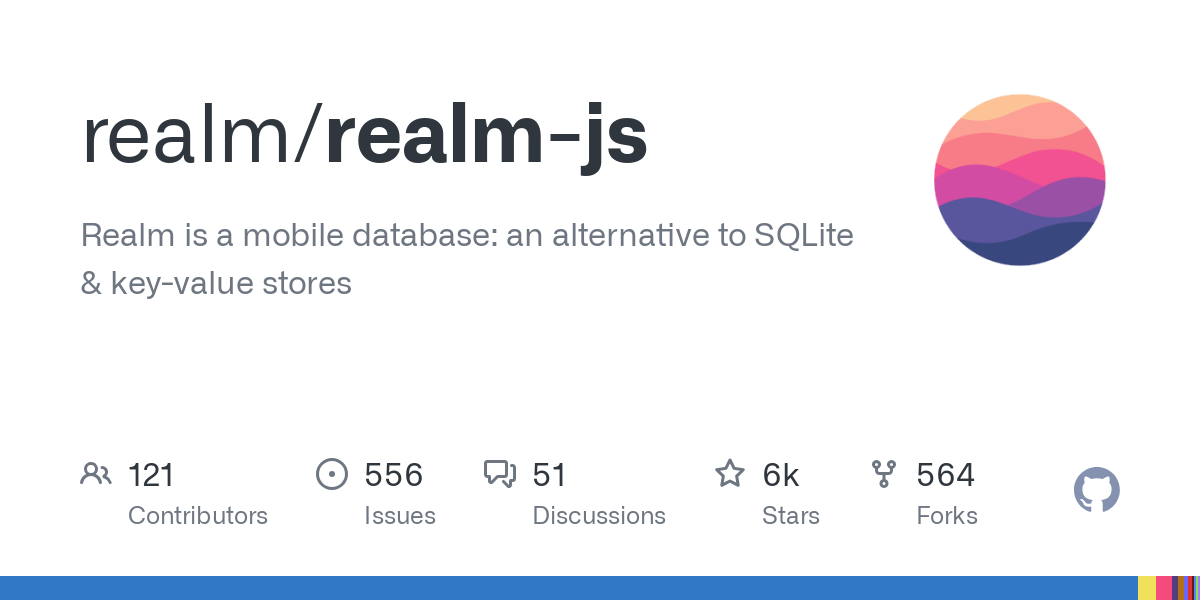Click the Forks branch icon

tap(884, 474)
